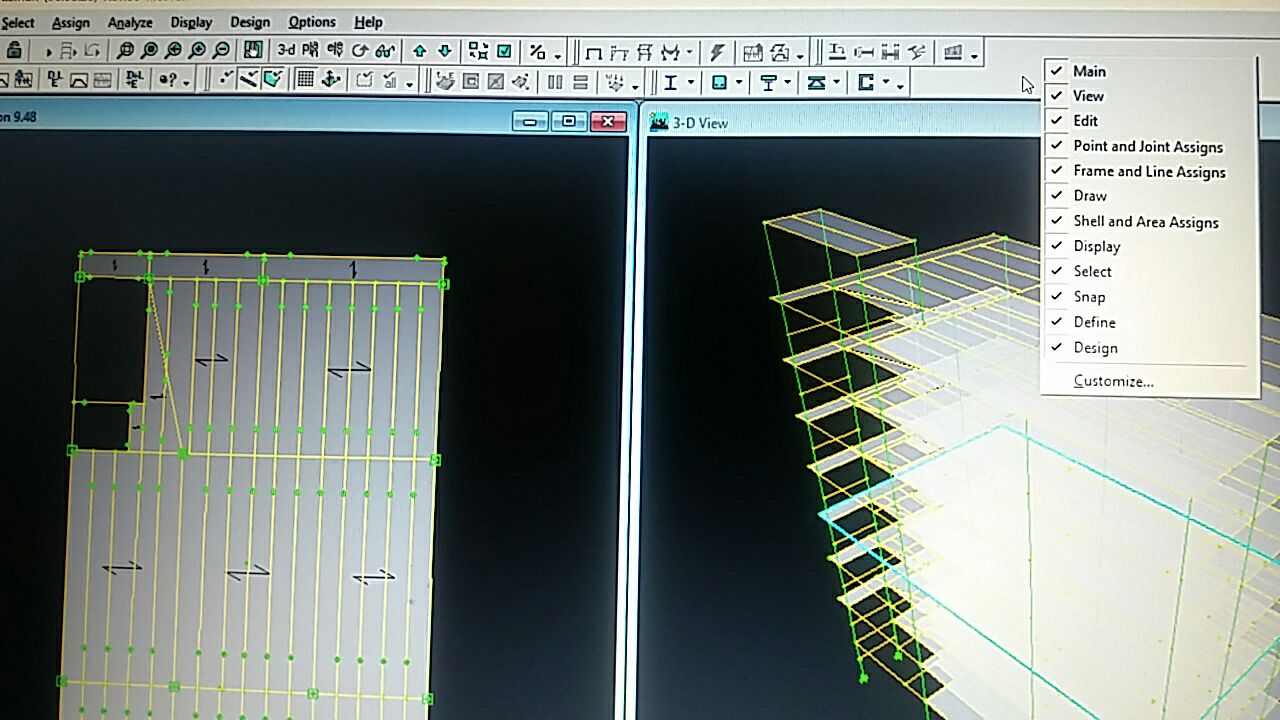Click the rotate 3D view icon
Viewport: 1280px width, 720px height.
tap(359, 50)
